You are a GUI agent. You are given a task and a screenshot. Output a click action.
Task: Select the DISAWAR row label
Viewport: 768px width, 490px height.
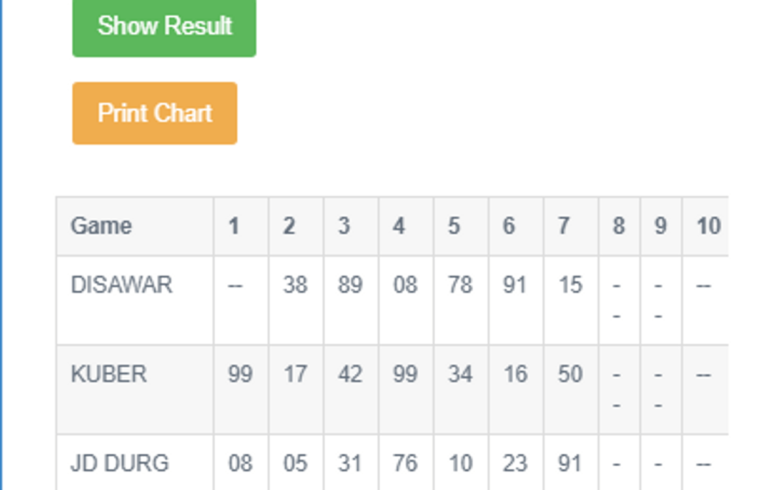tap(121, 285)
